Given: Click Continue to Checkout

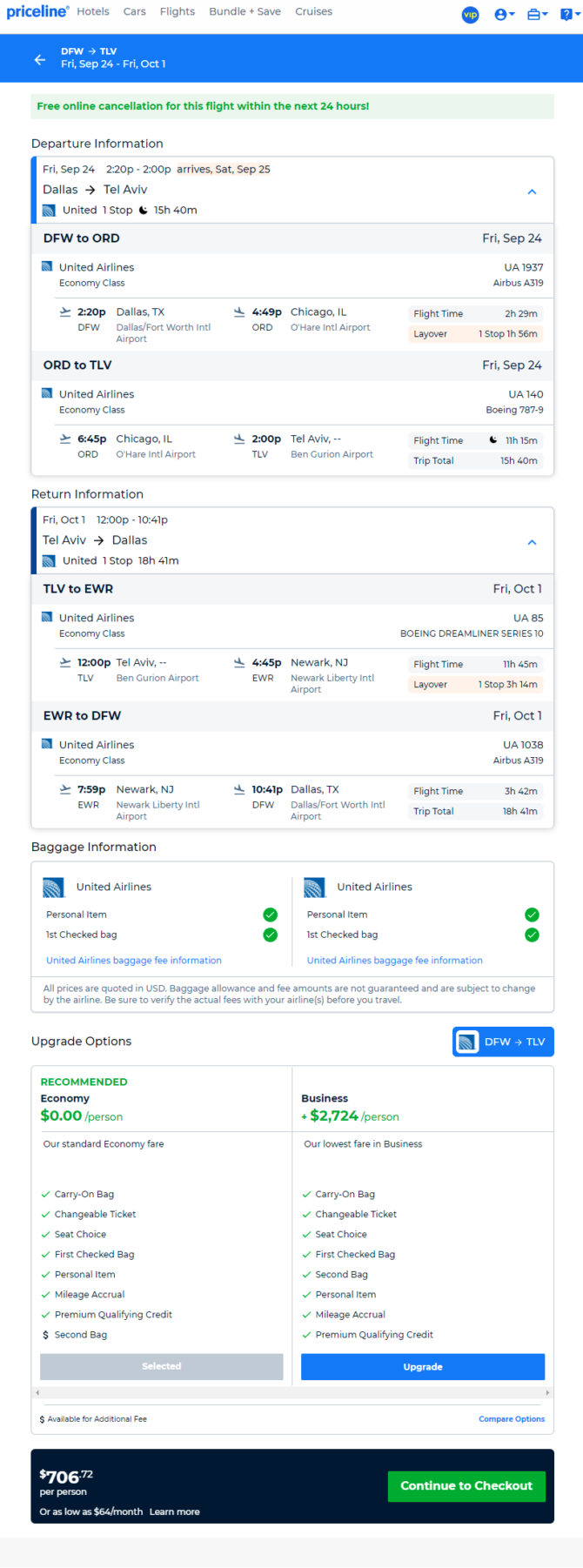Looking at the screenshot, I should [x=466, y=1485].
